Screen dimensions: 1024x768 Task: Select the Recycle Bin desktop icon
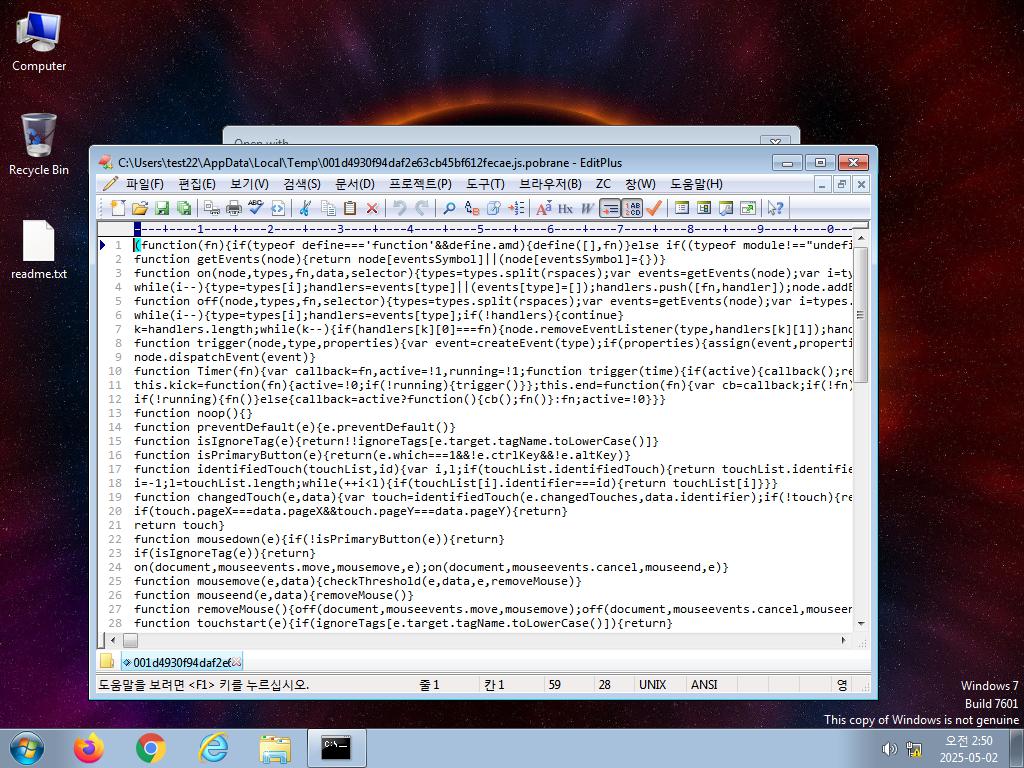(x=39, y=144)
